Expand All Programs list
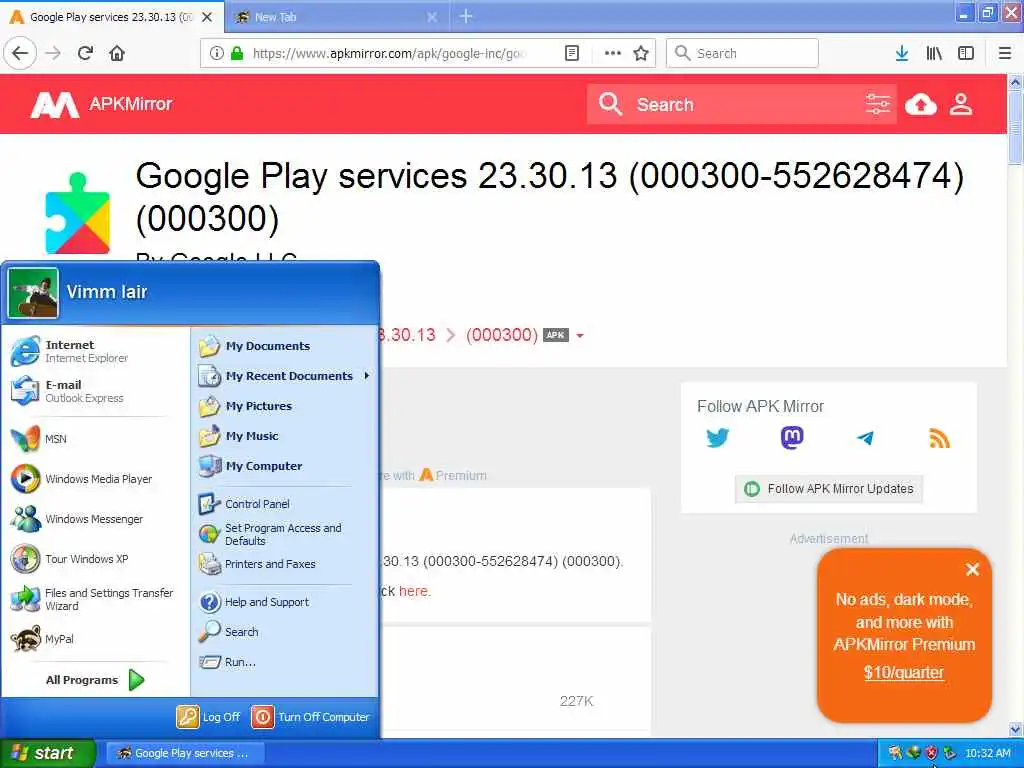Viewport: 1024px width, 768px height. [x=95, y=680]
